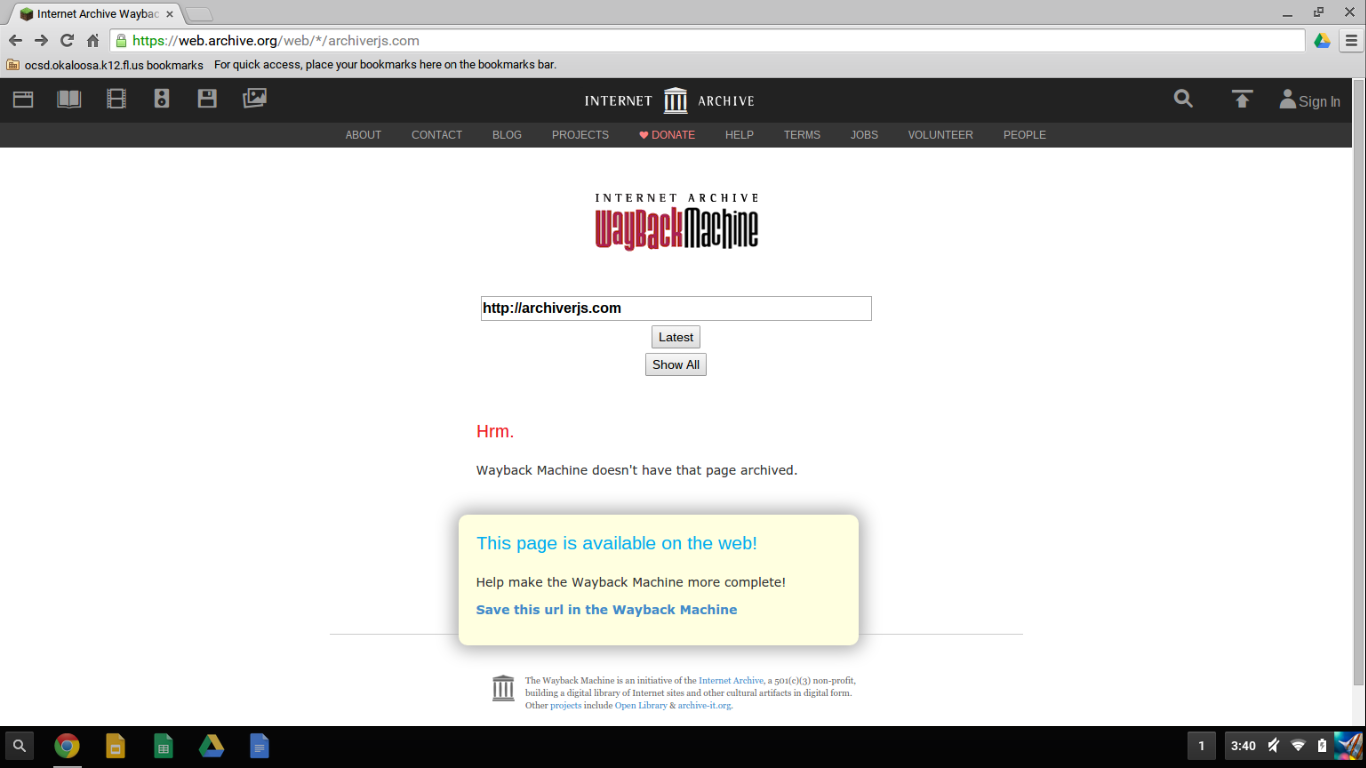
Task: Open the Audio speaker icon
Action: 162,99
